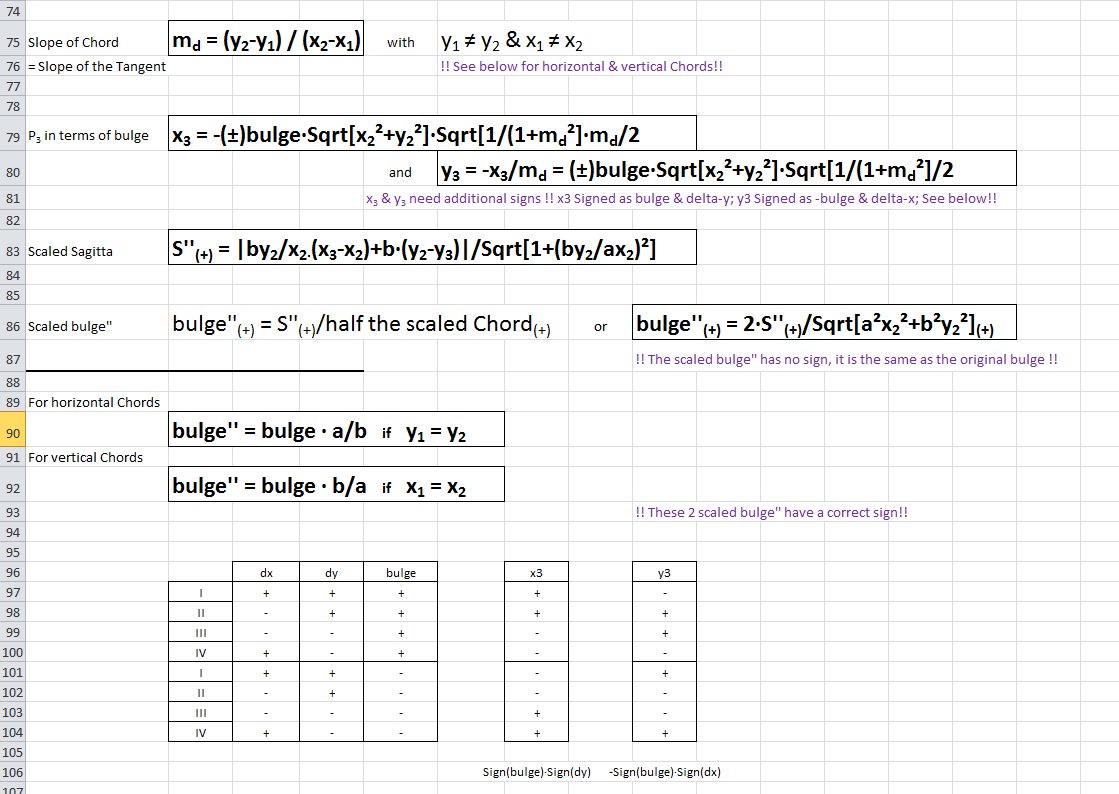Click the row 90 header
1119x794 pixels.
click(12, 432)
